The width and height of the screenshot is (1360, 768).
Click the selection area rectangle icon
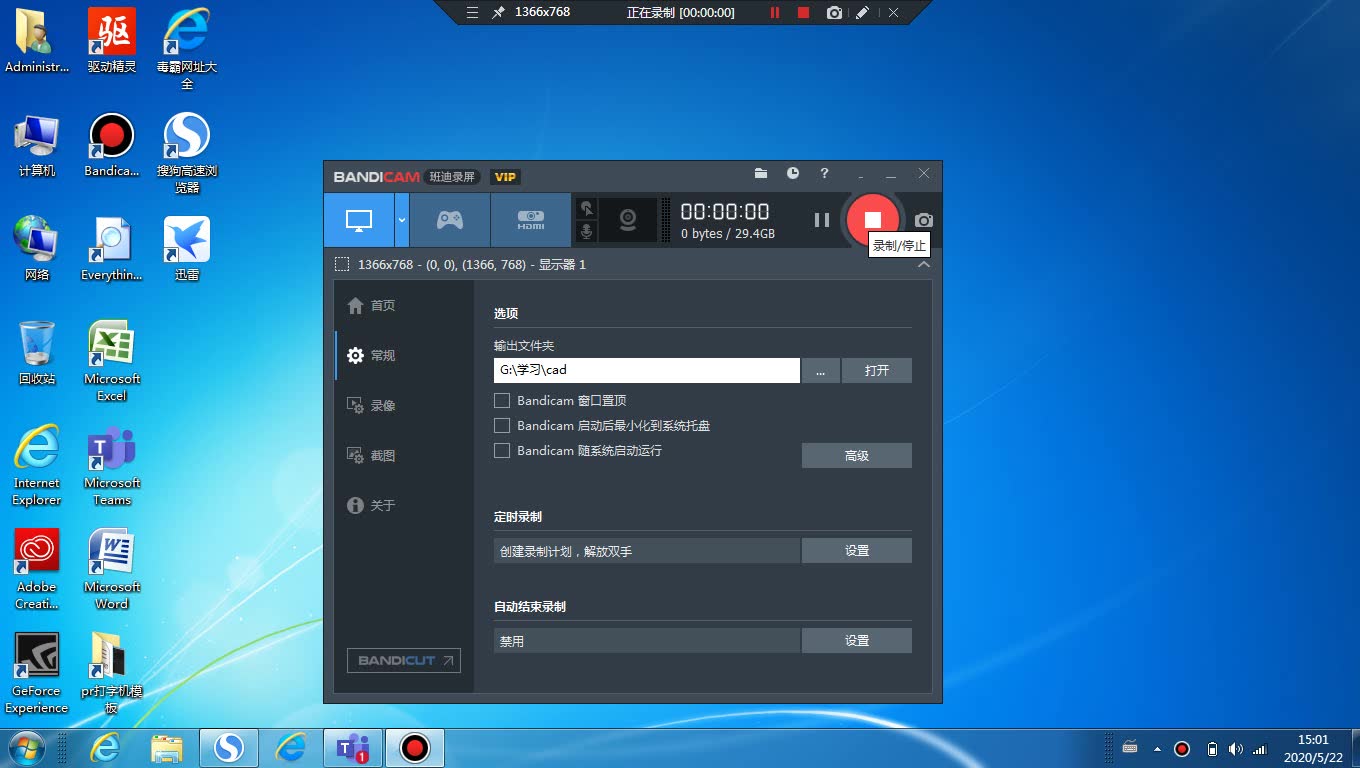click(x=342, y=265)
